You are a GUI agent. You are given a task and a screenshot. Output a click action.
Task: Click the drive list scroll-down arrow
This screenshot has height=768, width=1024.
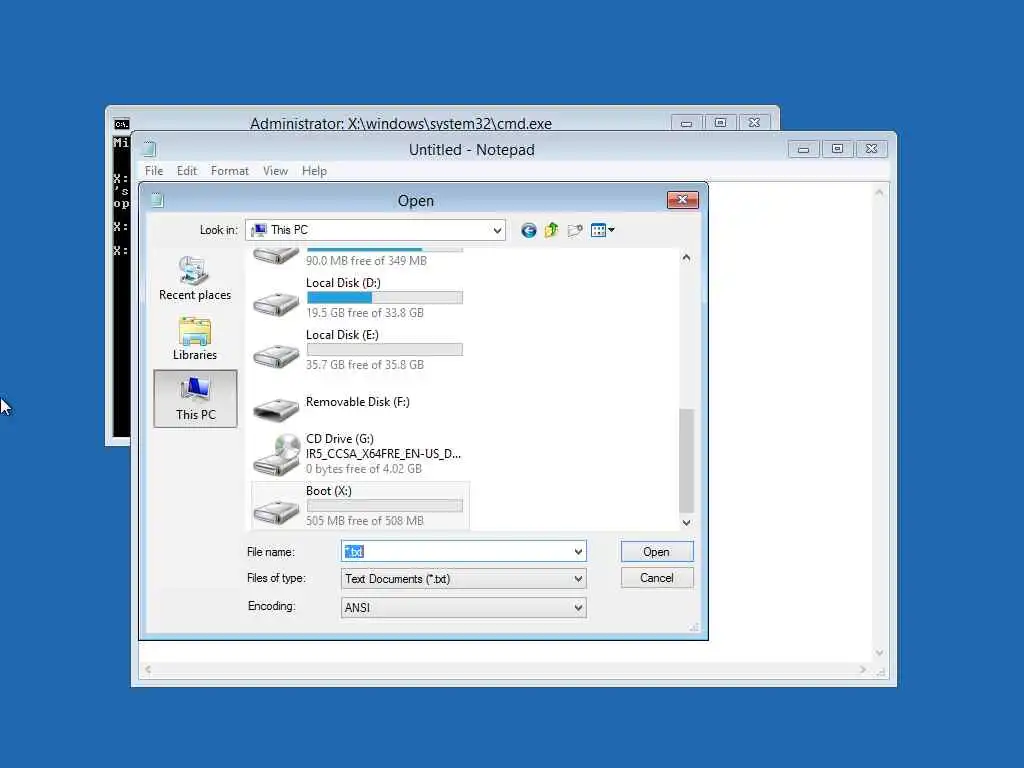[x=686, y=522]
